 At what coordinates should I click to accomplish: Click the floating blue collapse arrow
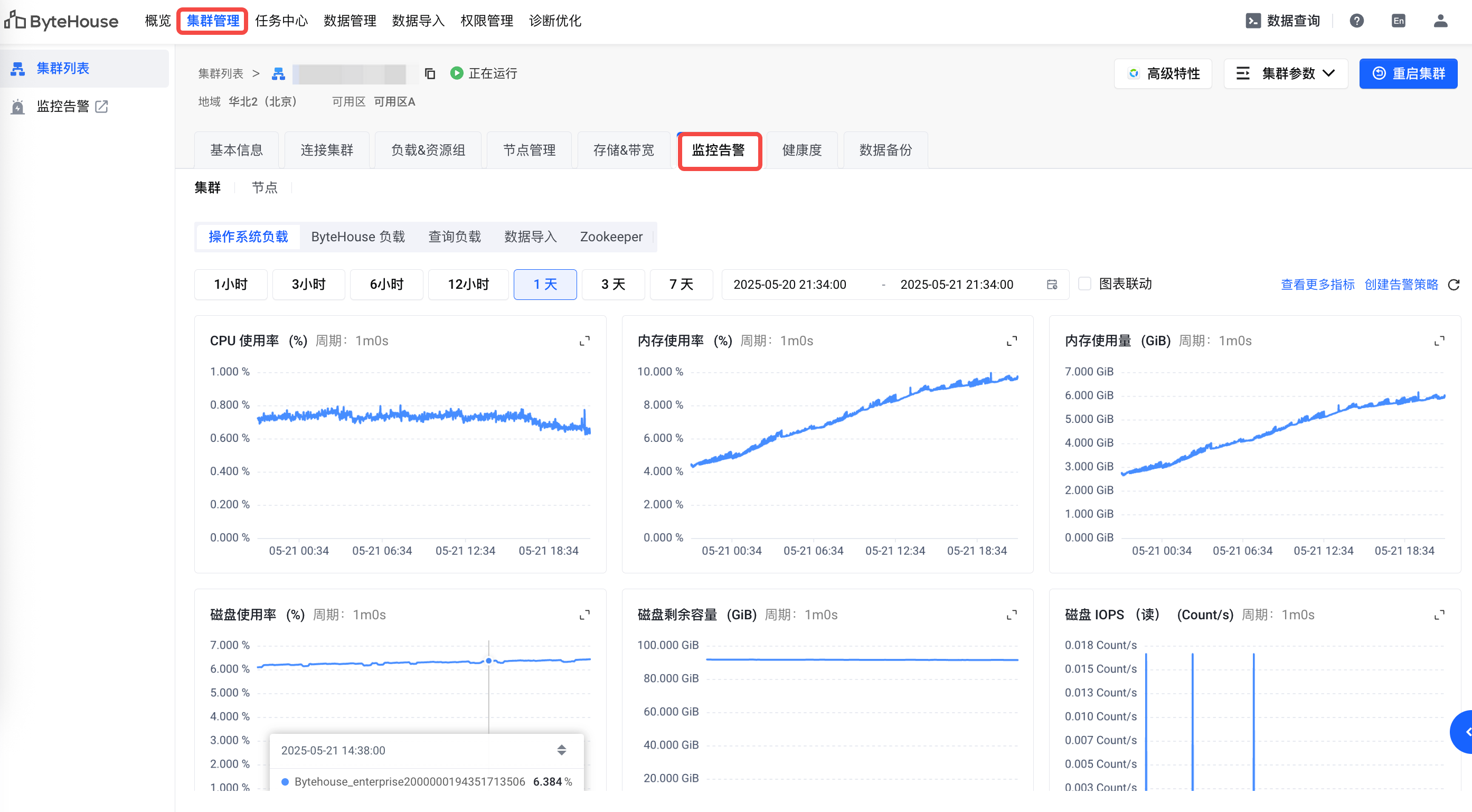point(1463,732)
